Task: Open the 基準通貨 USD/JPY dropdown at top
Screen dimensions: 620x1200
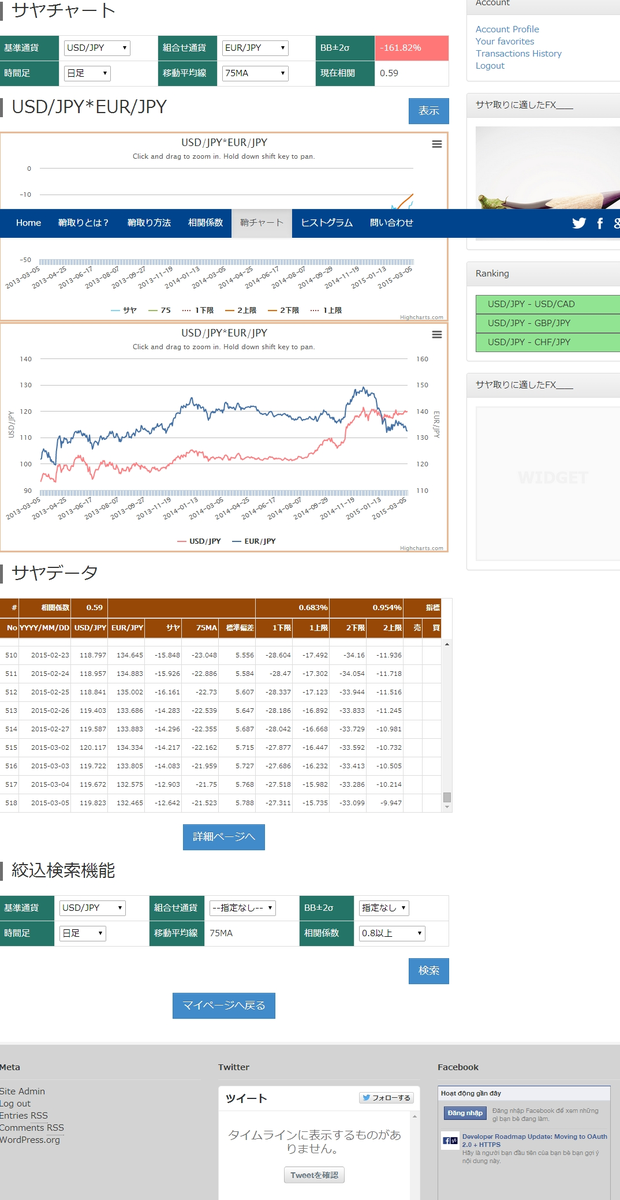Action: (97, 48)
